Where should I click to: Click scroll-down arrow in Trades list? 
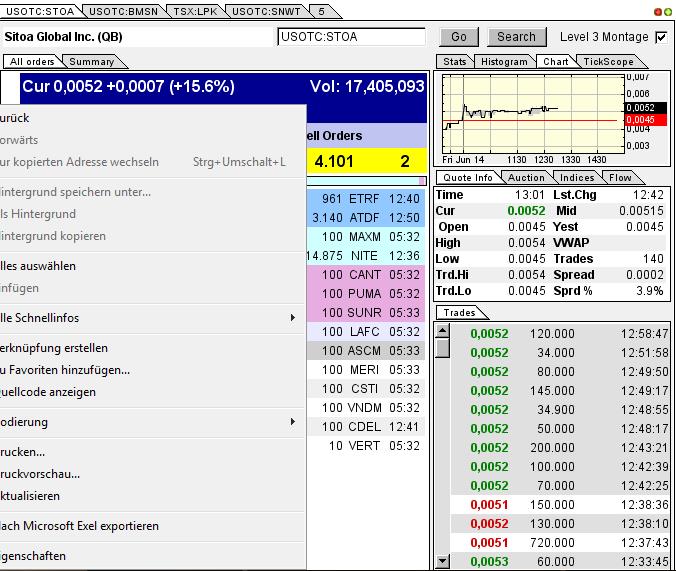tap(443, 562)
